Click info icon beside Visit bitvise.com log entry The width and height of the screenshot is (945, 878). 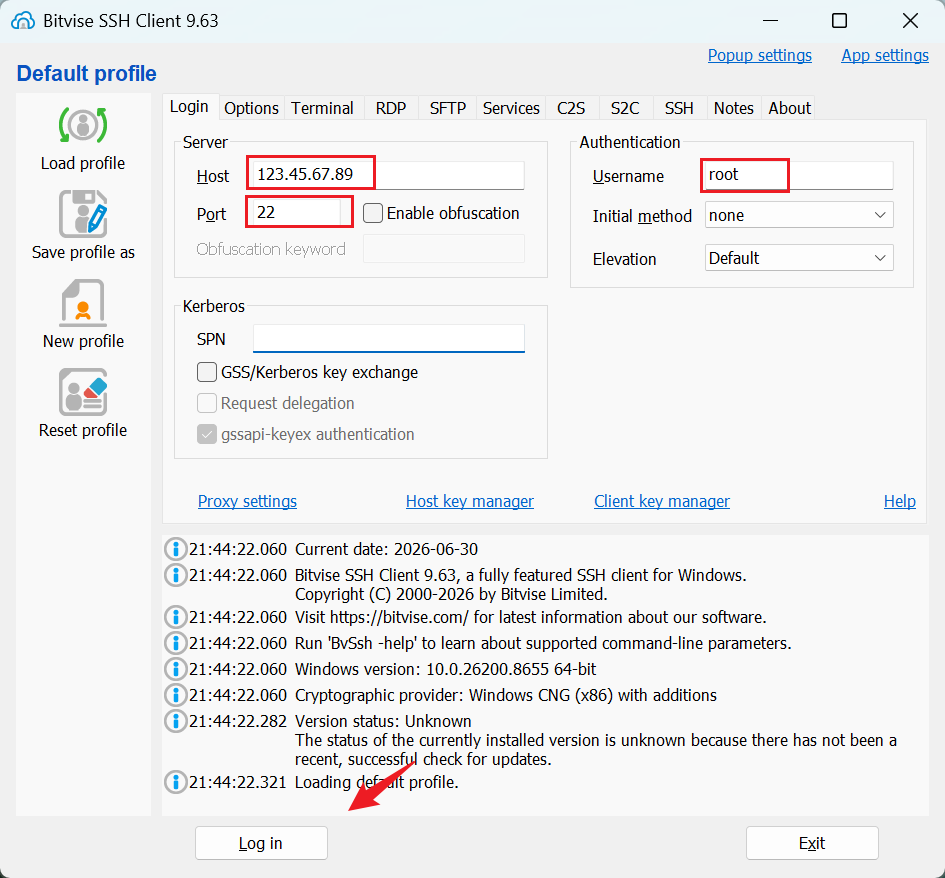(175, 617)
